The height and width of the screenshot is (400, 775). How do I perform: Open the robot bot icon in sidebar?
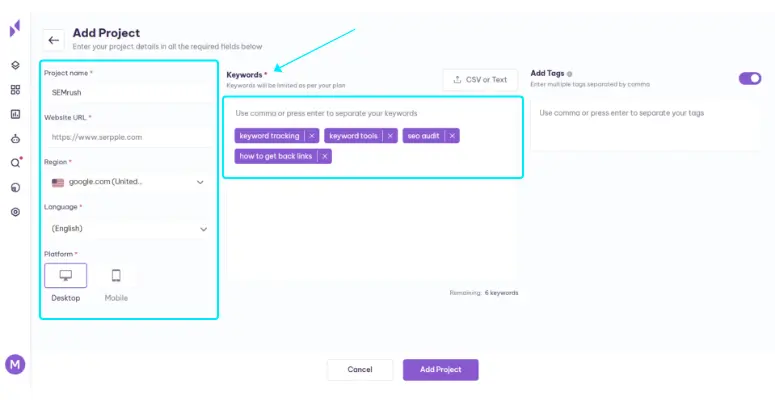click(x=15, y=139)
